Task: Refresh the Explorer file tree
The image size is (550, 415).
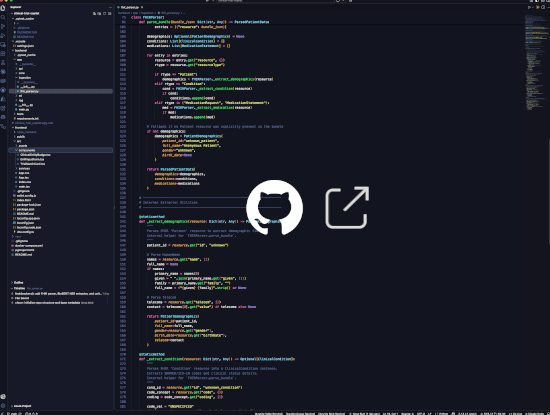Action: pos(105,13)
